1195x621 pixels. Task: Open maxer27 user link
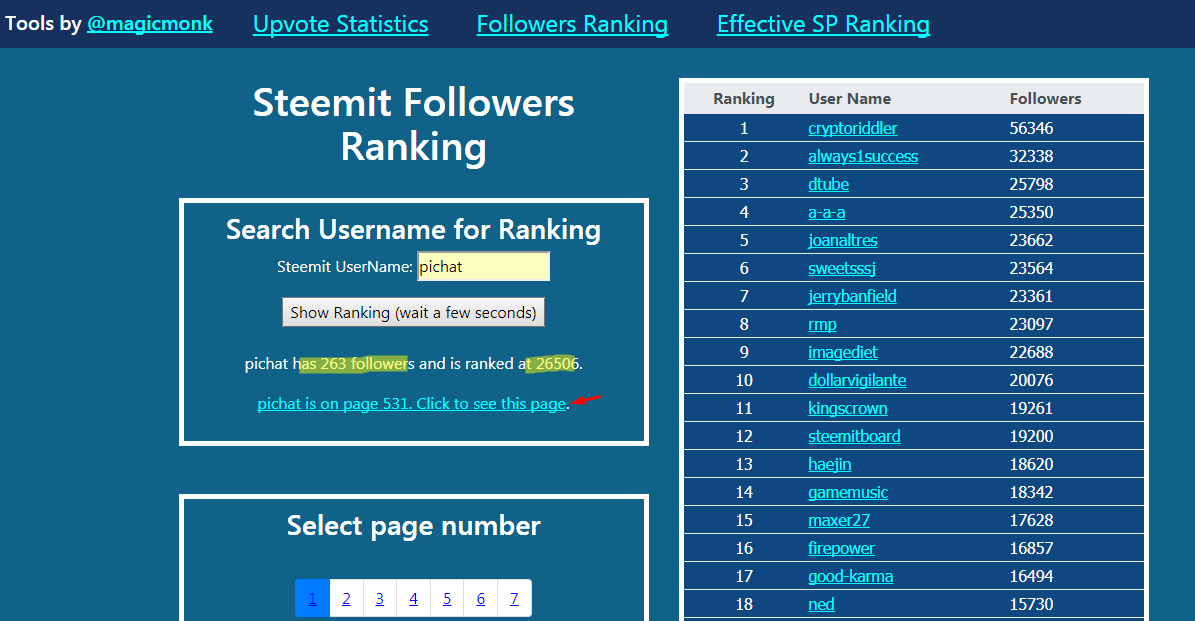838,520
